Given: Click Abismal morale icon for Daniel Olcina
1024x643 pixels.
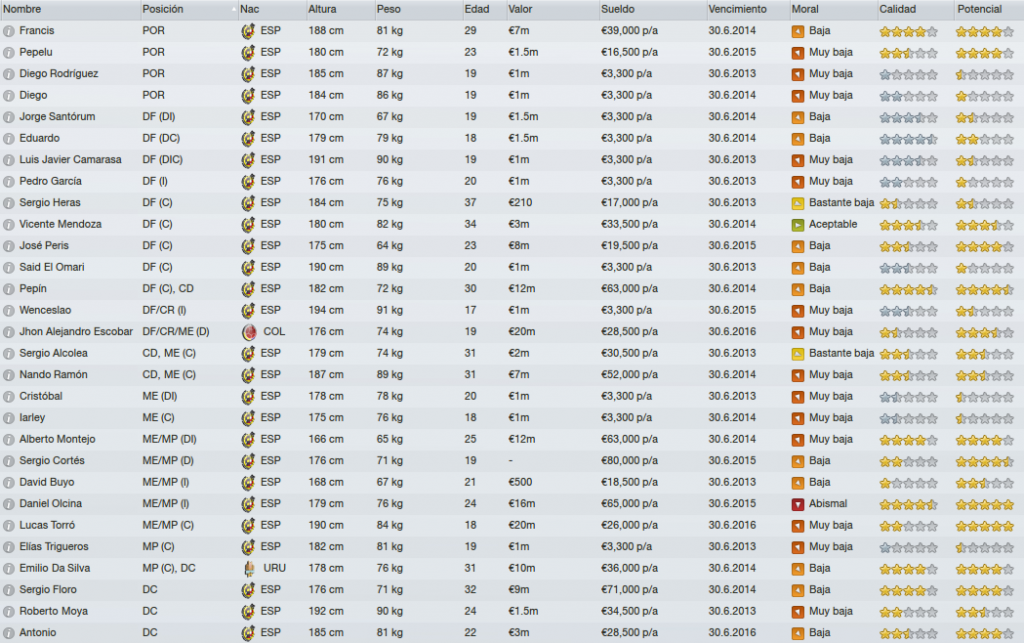Looking at the screenshot, I should point(797,504).
